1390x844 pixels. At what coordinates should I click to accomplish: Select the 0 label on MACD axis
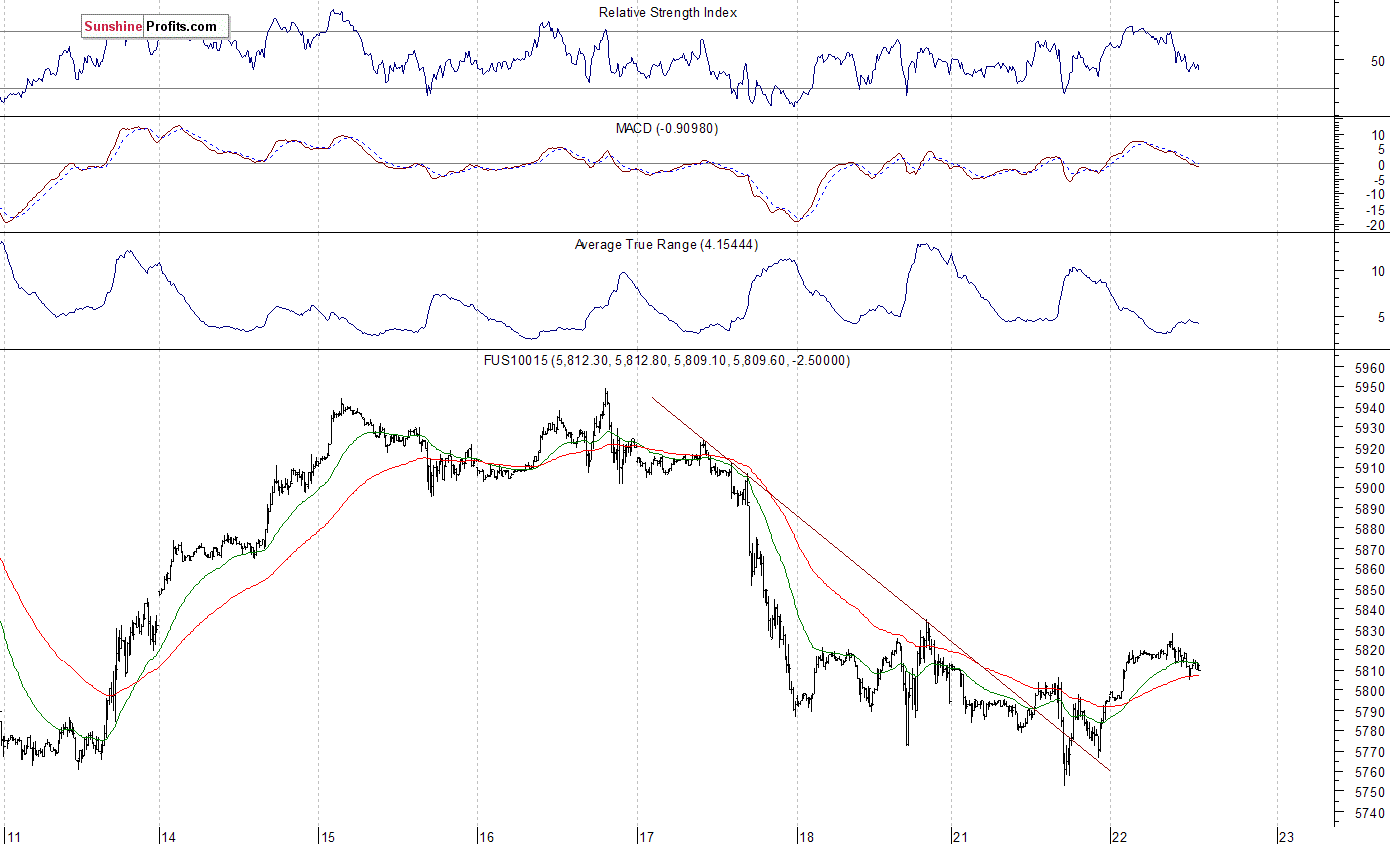(x=1380, y=165)
